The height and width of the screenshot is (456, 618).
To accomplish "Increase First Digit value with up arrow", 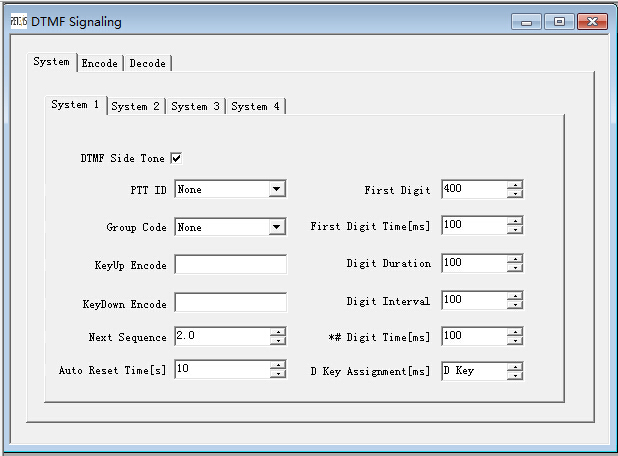I will [514, 185].
